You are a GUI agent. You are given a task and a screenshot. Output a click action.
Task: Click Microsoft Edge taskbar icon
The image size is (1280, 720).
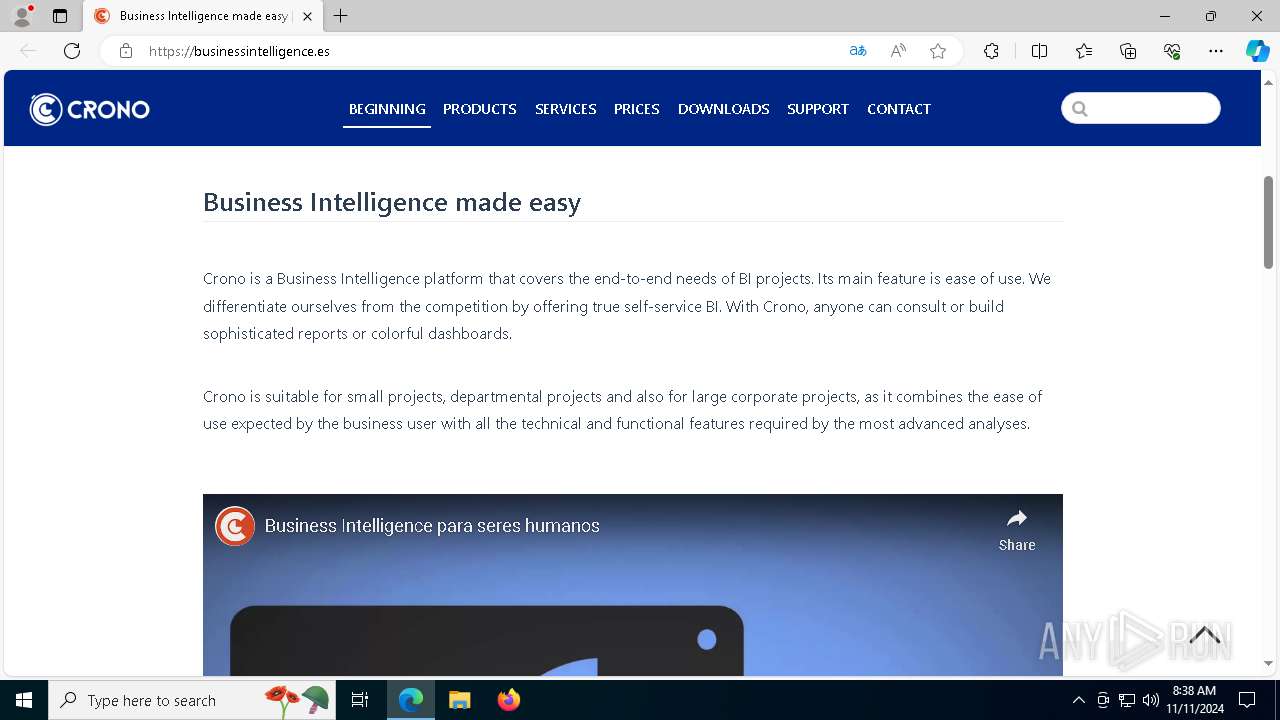(411, 700)
